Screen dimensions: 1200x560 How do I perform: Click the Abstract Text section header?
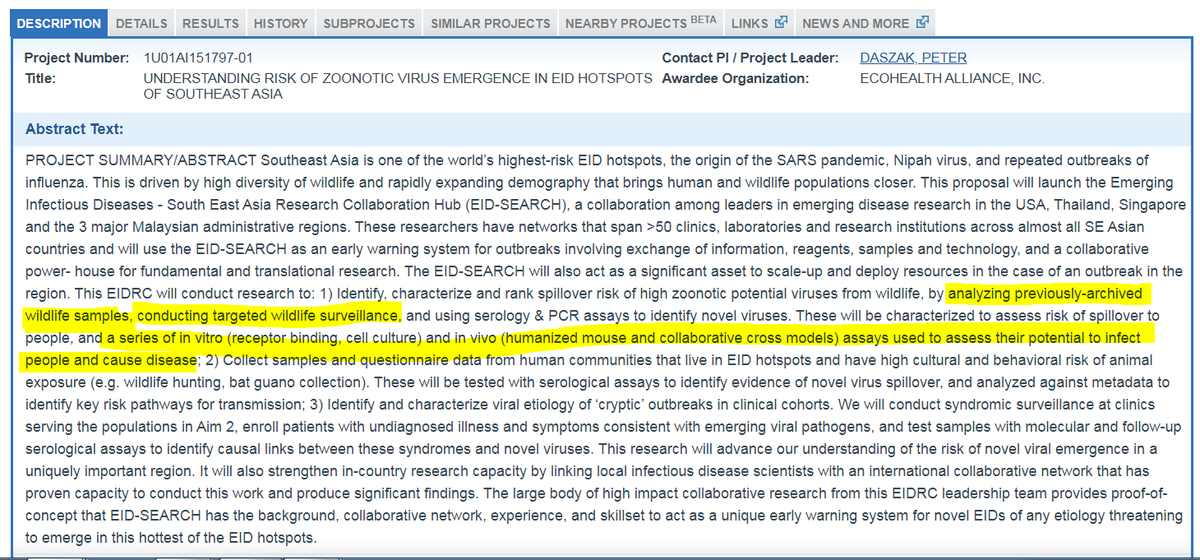(x=75, y=129)
